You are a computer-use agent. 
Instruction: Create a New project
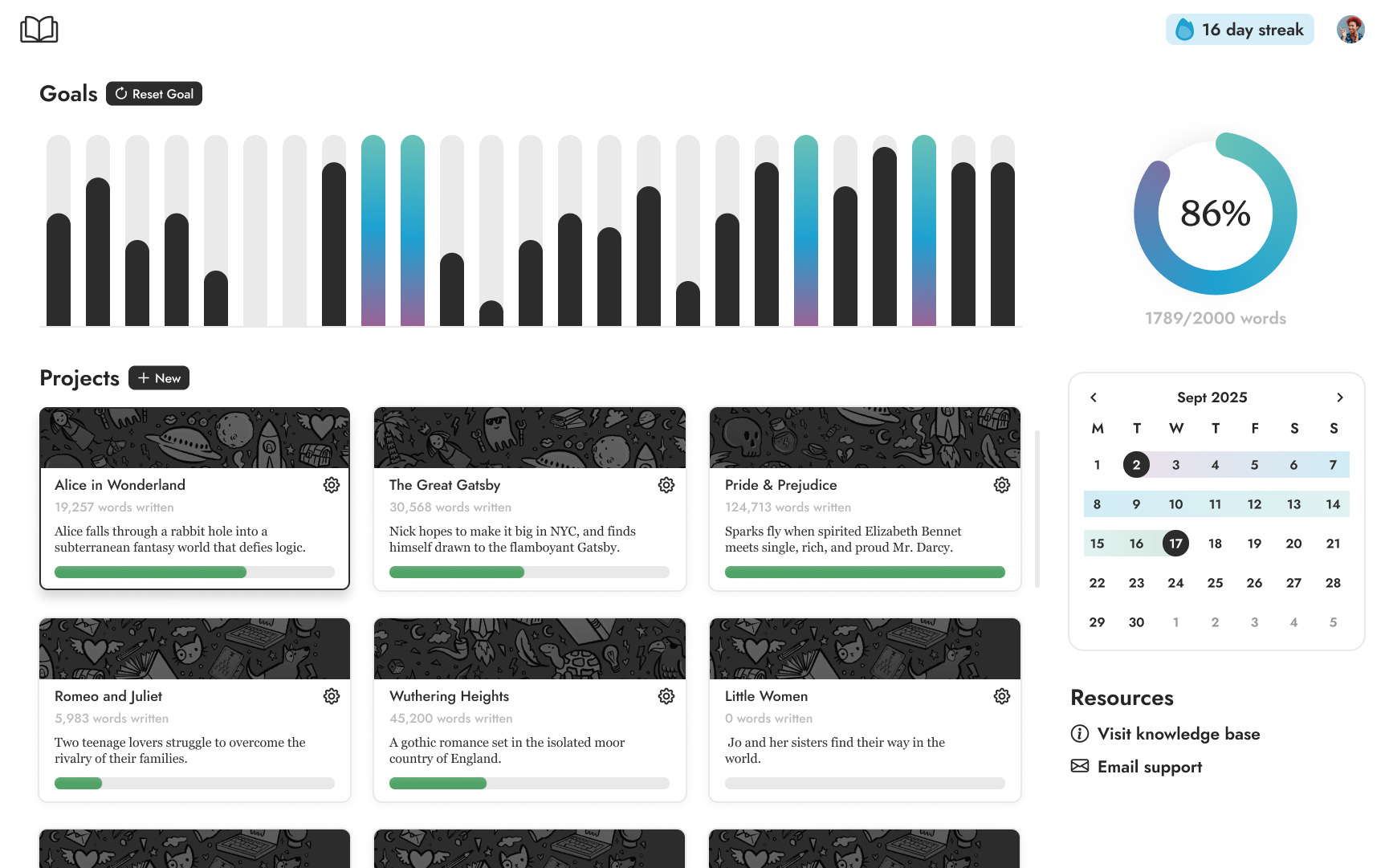pos(159,378)
